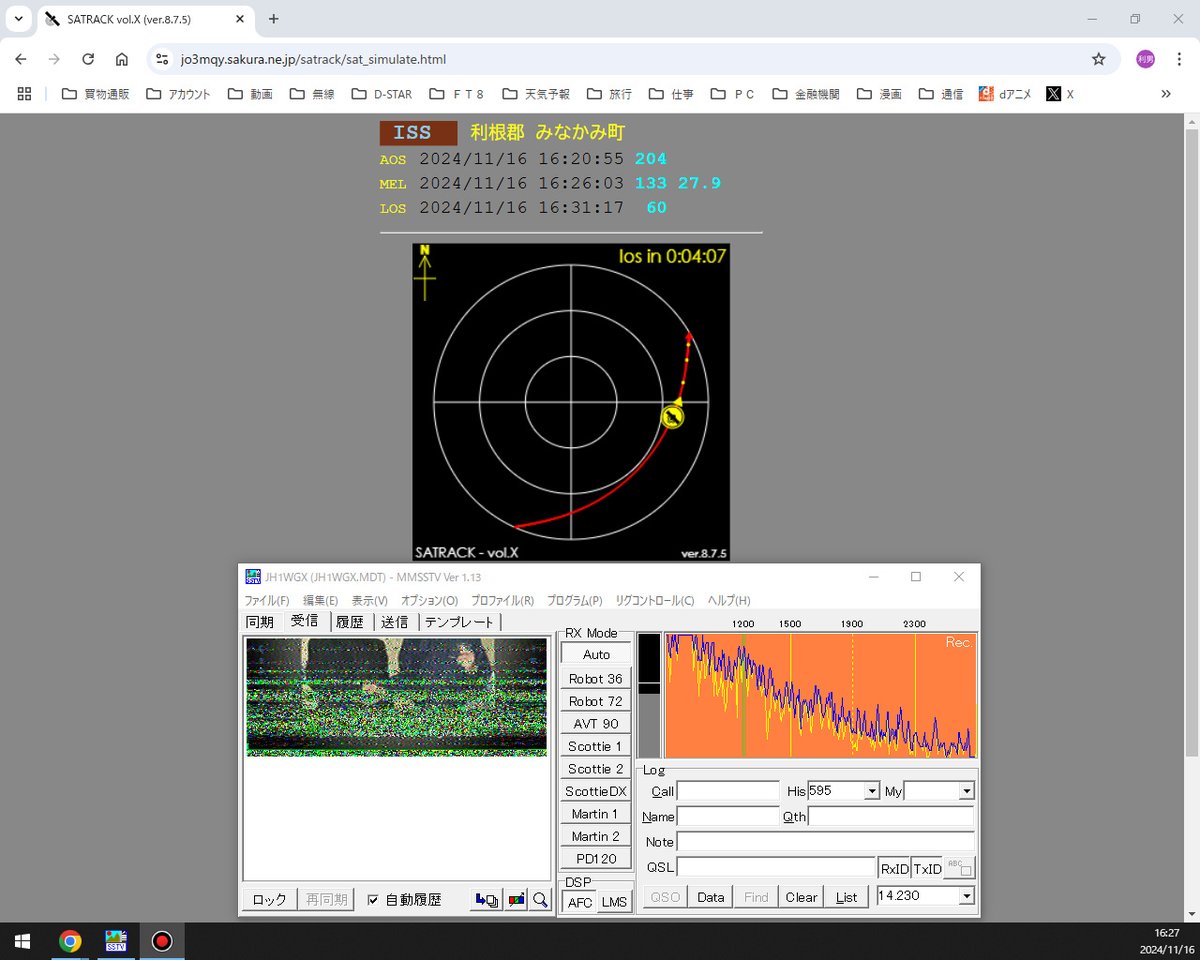Viewport: 1200px width, 960px height.
Task: Expand the His report dropdown
Action: [x=872, y=791]
